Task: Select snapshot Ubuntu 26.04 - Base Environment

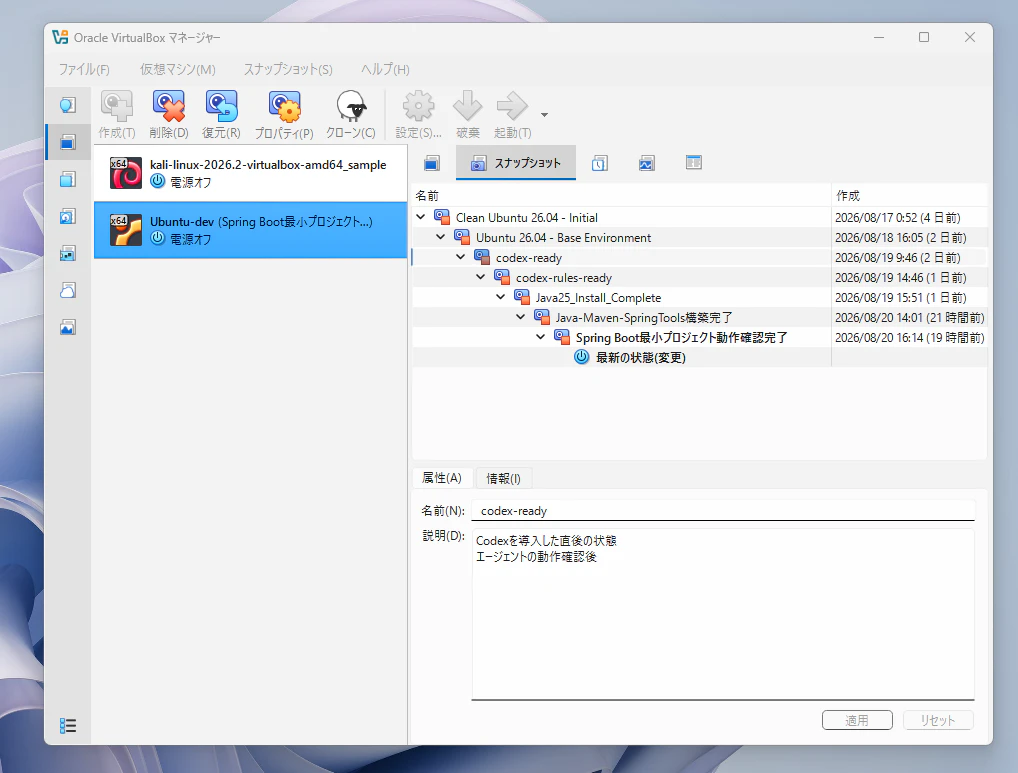Action: tap(564, 238)
